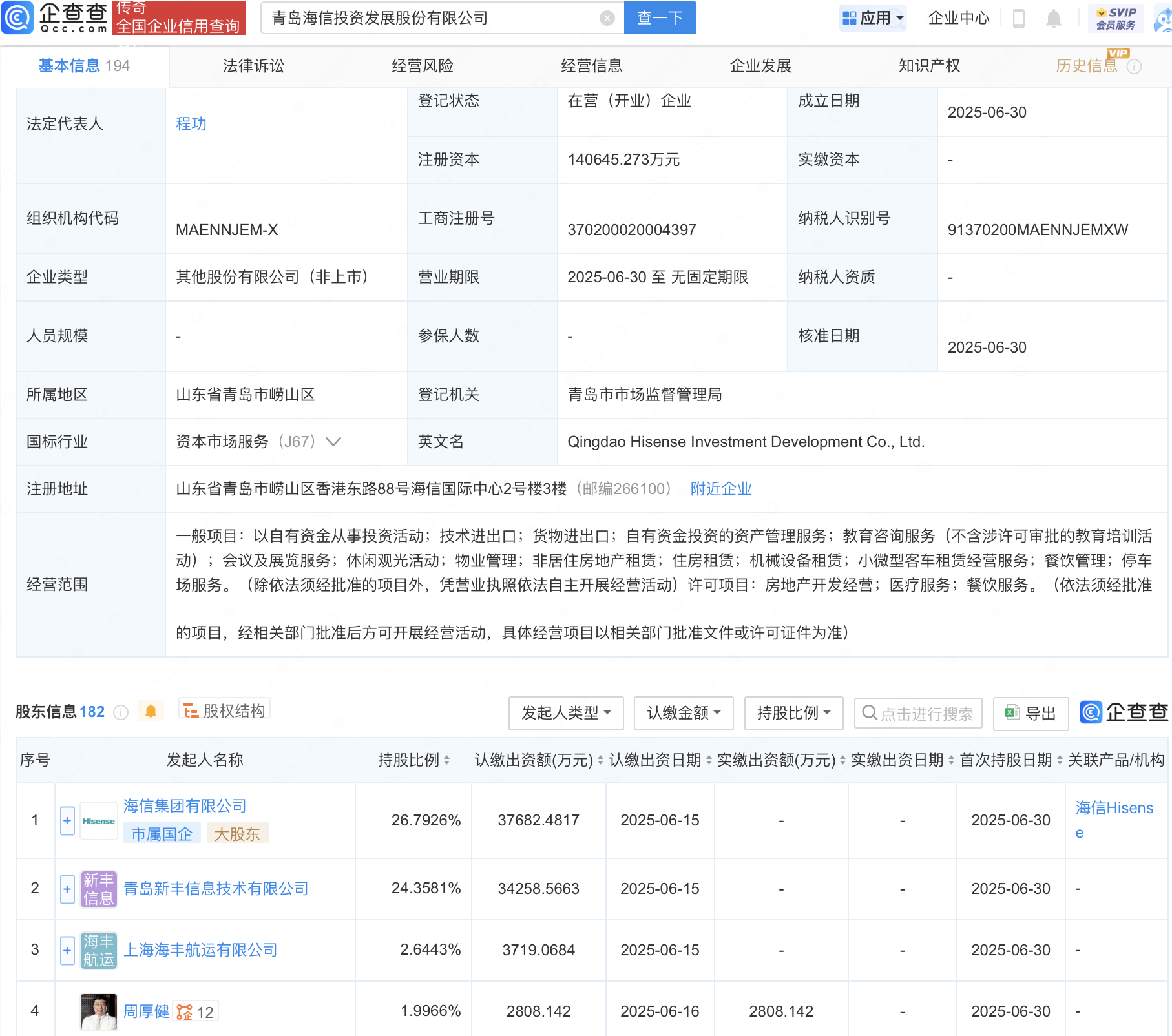
Task: Open 青岛新丰信息技术有限公司 link
Action: click(216, 889)
